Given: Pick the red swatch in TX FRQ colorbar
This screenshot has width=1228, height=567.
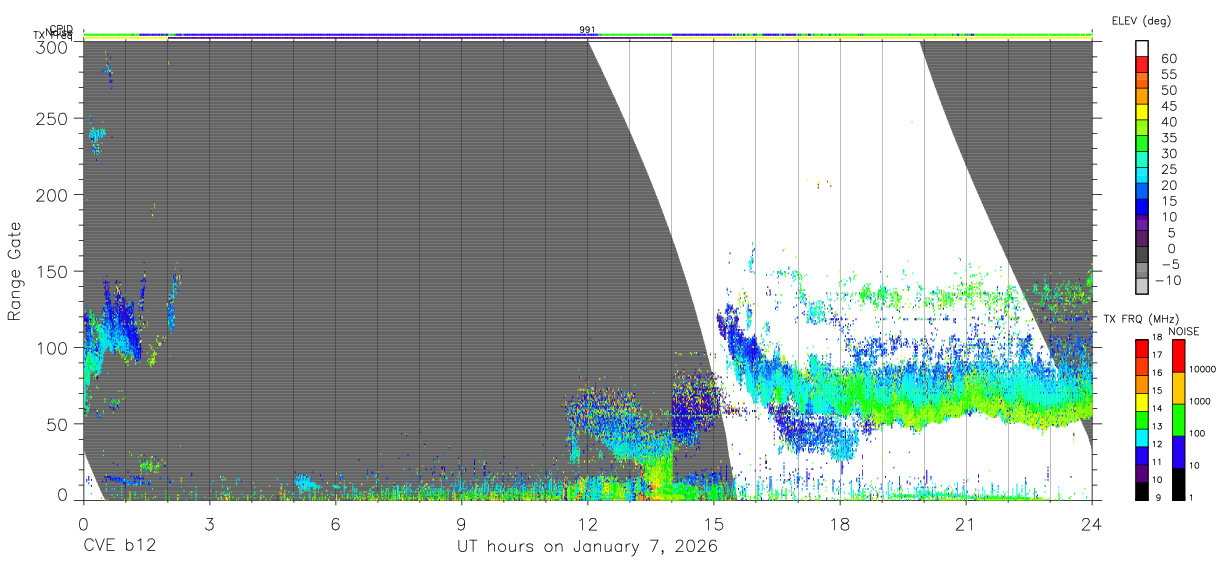Looking at the screenshot, I should 1141,348.
